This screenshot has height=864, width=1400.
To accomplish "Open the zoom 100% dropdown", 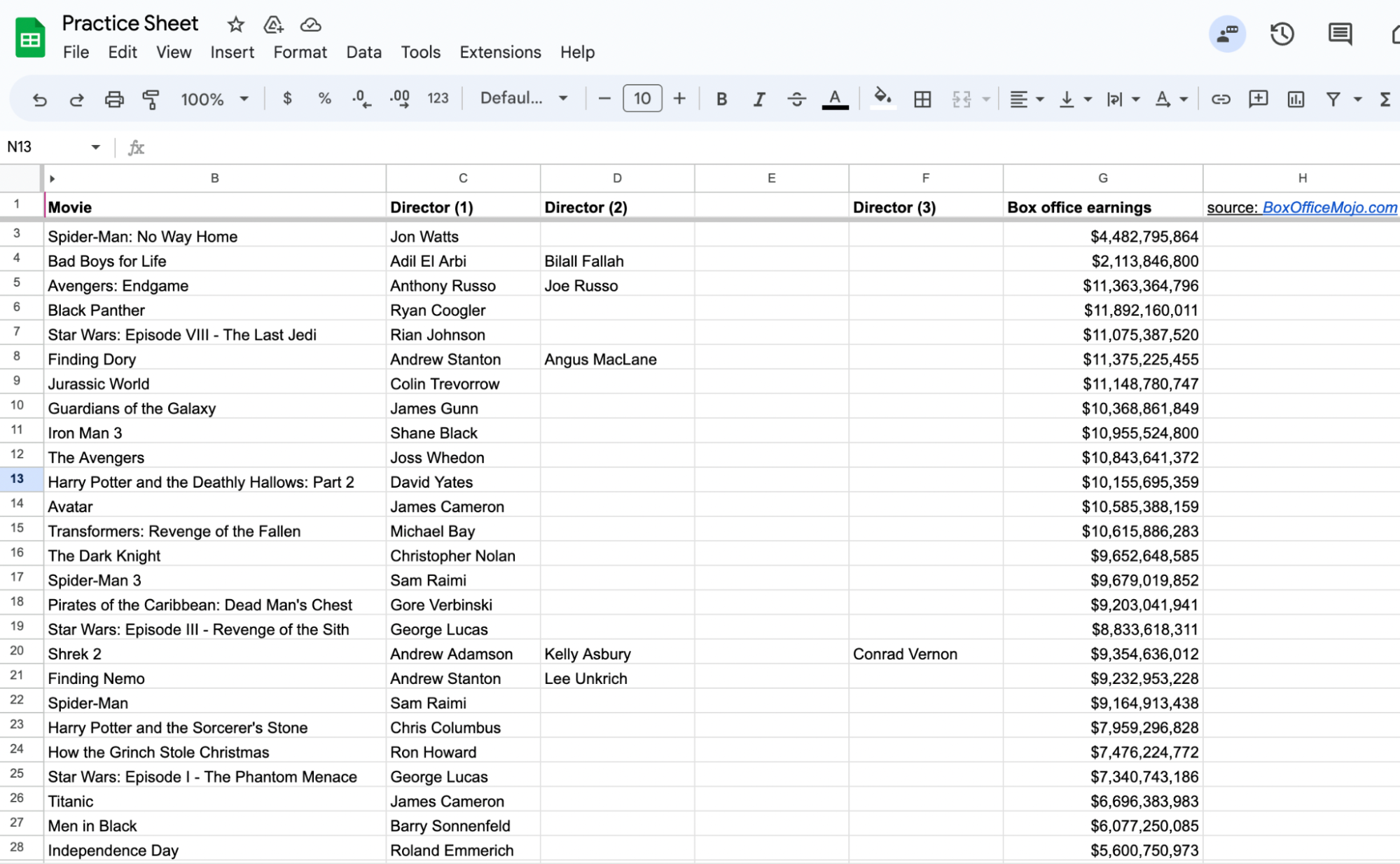I will [x=214, y=99].
